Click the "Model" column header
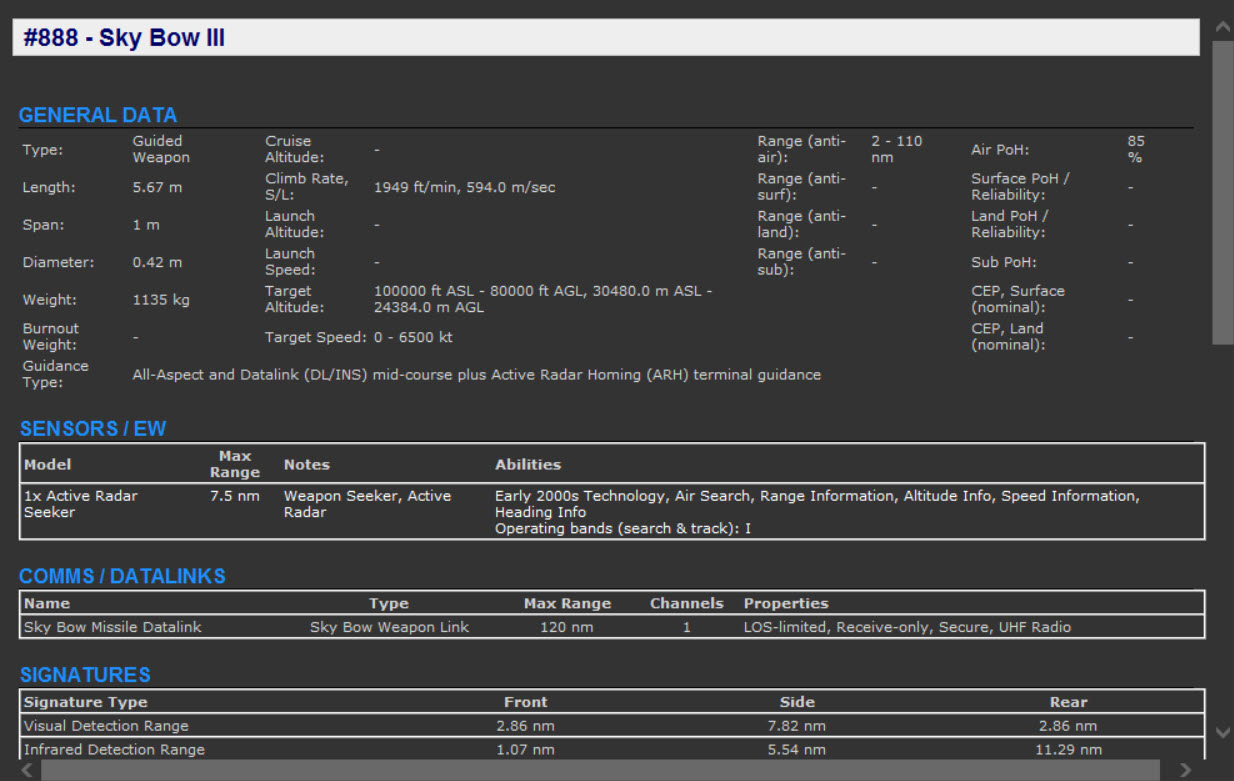Screen dimensions: 1234x781 (x=48, y=465)
